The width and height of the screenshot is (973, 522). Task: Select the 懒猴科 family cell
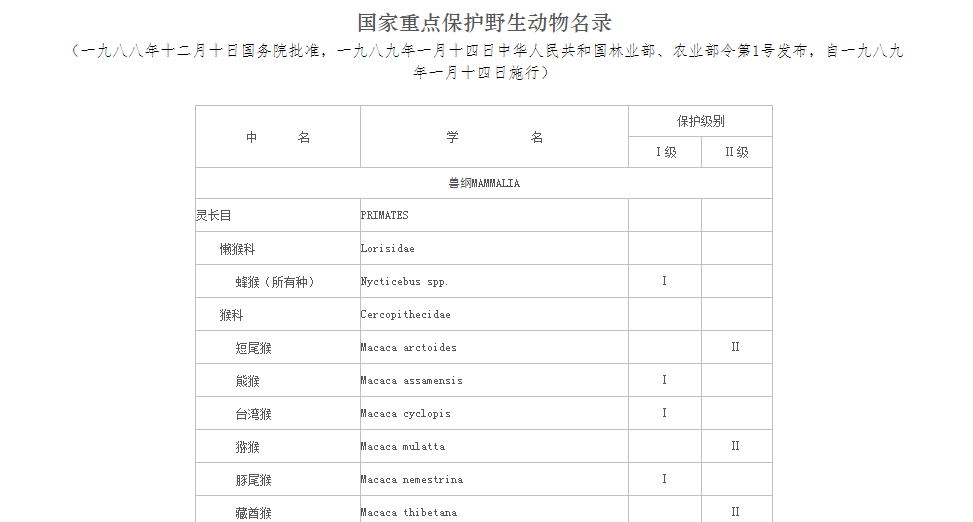tap(278, 248)
